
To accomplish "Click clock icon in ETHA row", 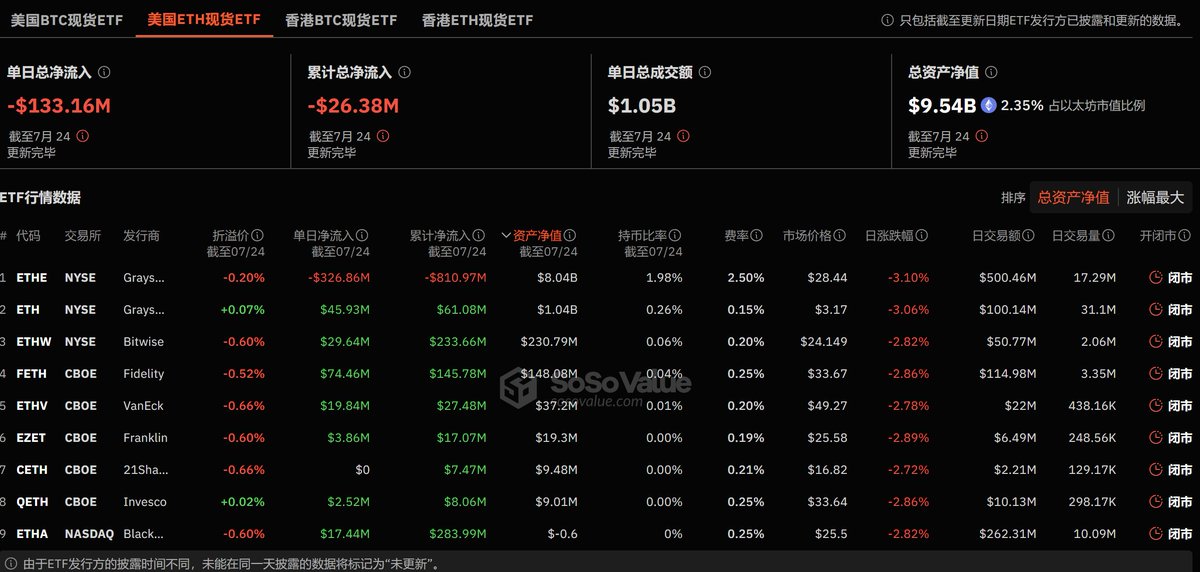I will (1157, 534).
